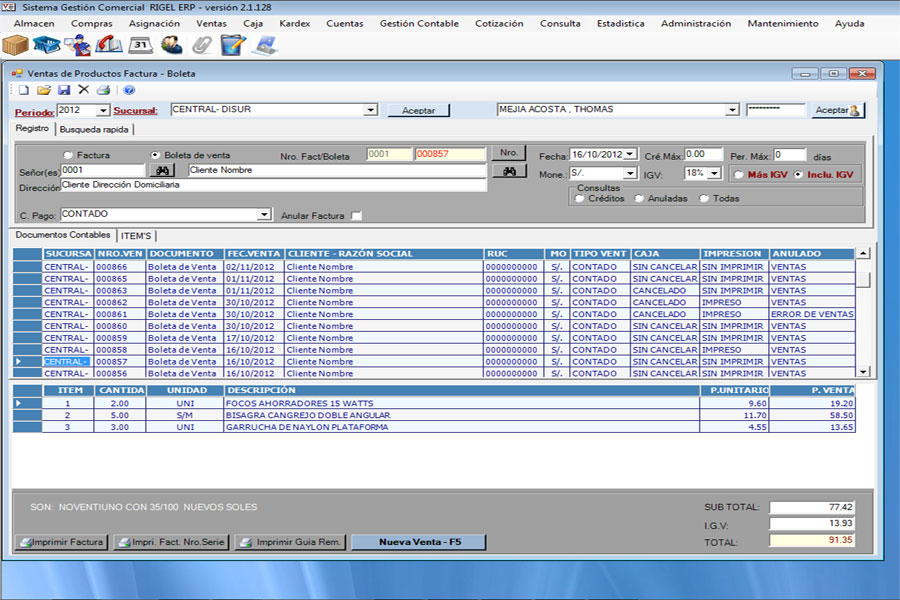The height and width of the screenshot is (600, 900).
Task: Click the Cré.Máx input field
Action: [703, 155]
